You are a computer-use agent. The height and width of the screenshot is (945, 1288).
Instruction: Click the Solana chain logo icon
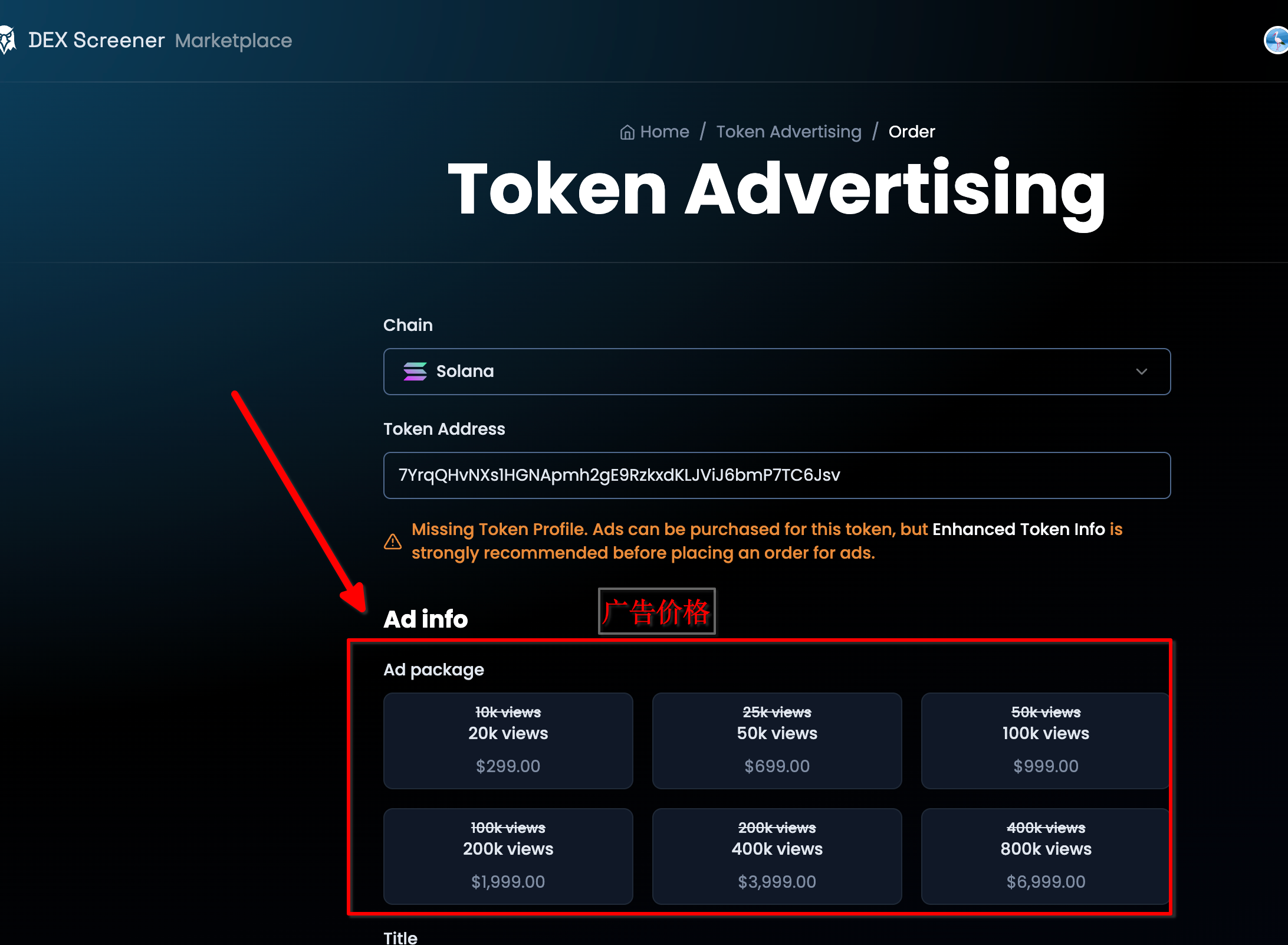[415, 372]
